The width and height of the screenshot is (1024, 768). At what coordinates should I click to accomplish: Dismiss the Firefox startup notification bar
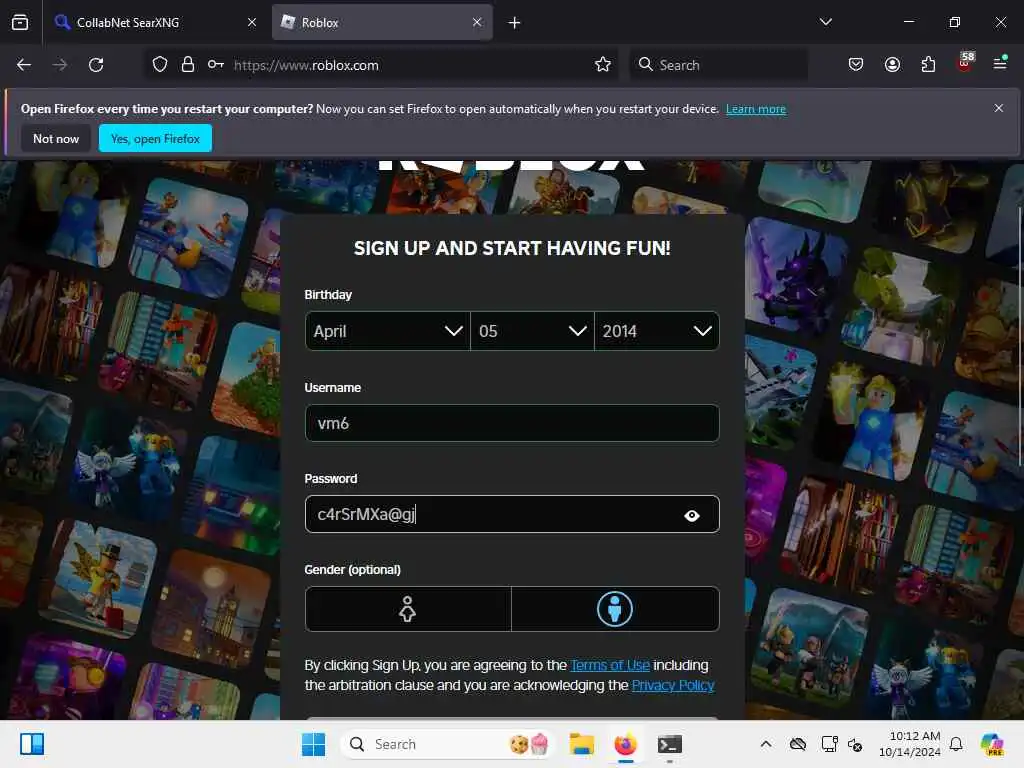(x=999, y=108)
